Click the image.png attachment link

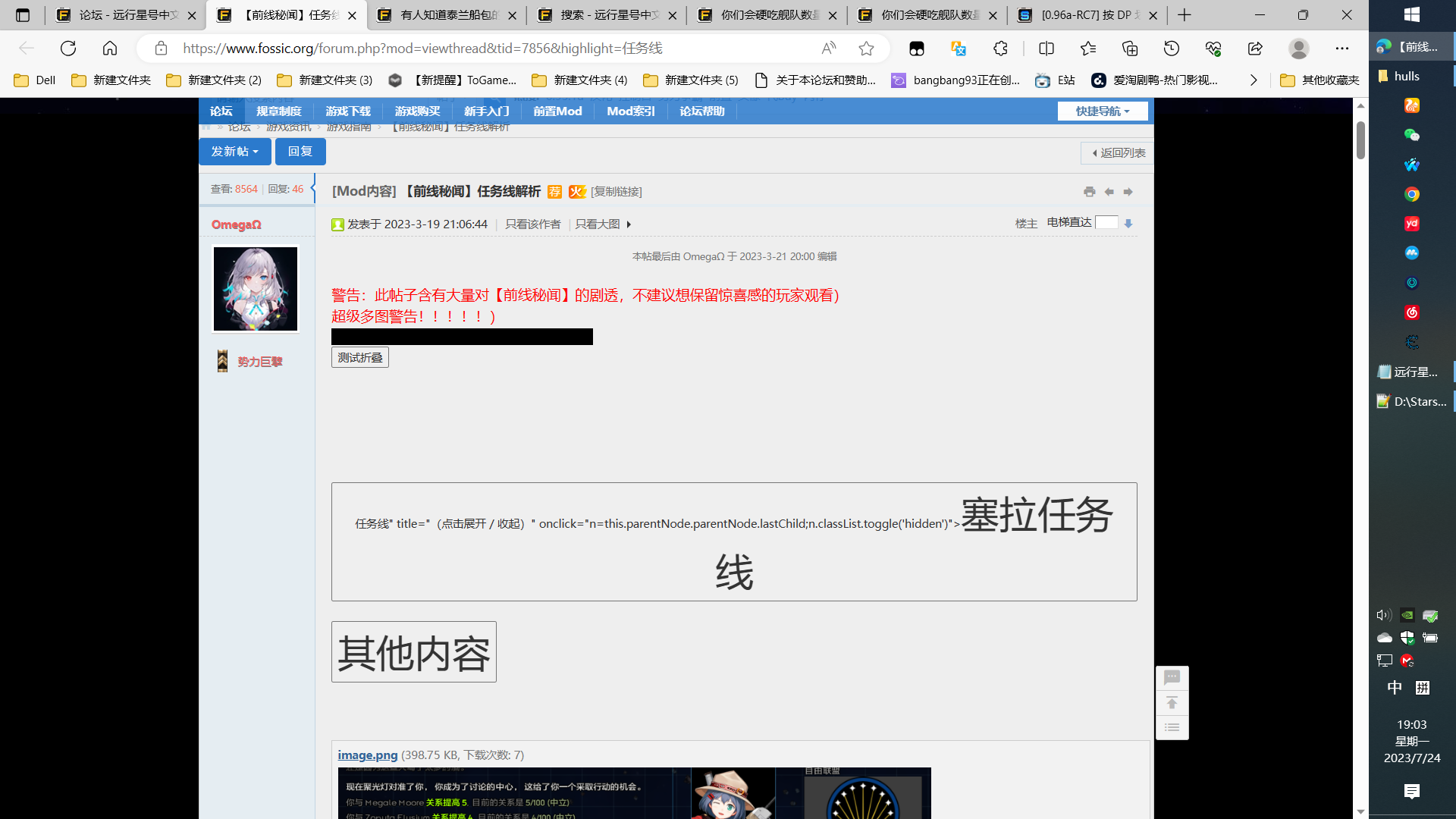368,755
